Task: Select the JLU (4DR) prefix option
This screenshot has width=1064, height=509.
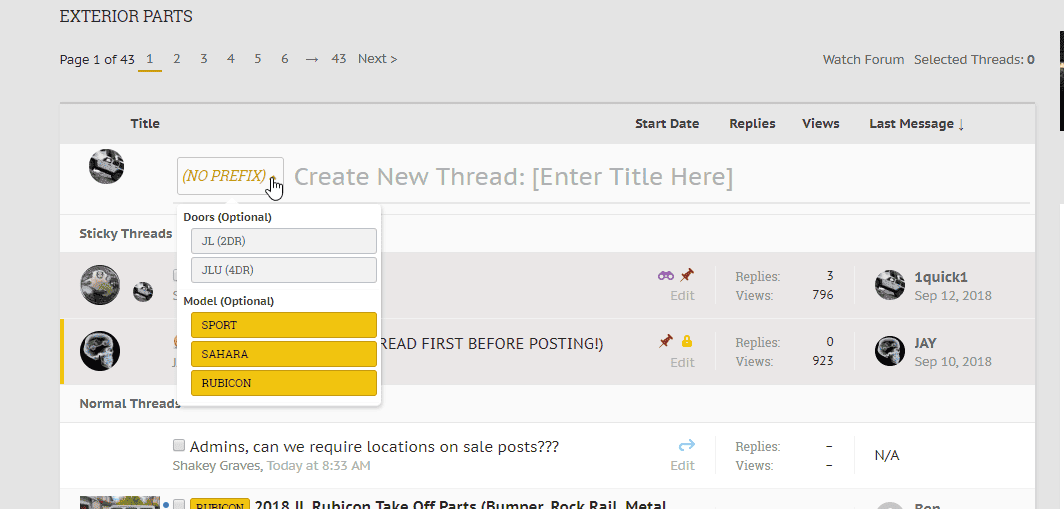Action: (x=284, y=270)
